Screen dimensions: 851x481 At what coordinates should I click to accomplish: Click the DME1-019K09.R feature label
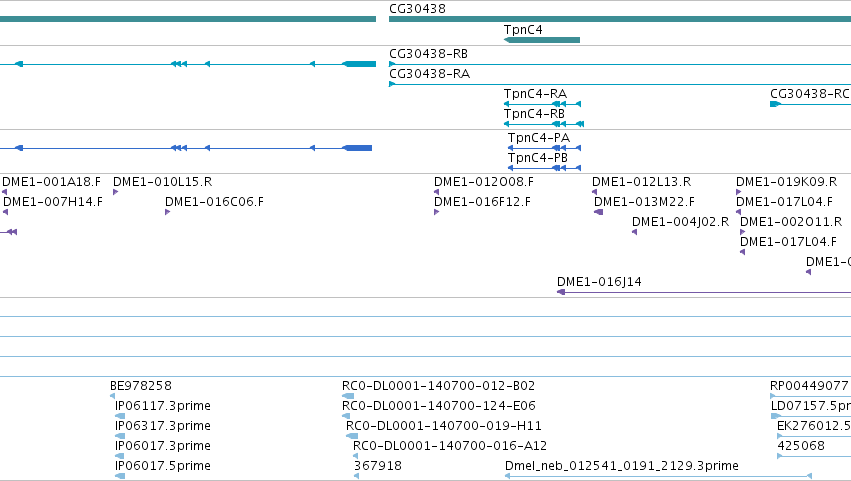point(786,182)
